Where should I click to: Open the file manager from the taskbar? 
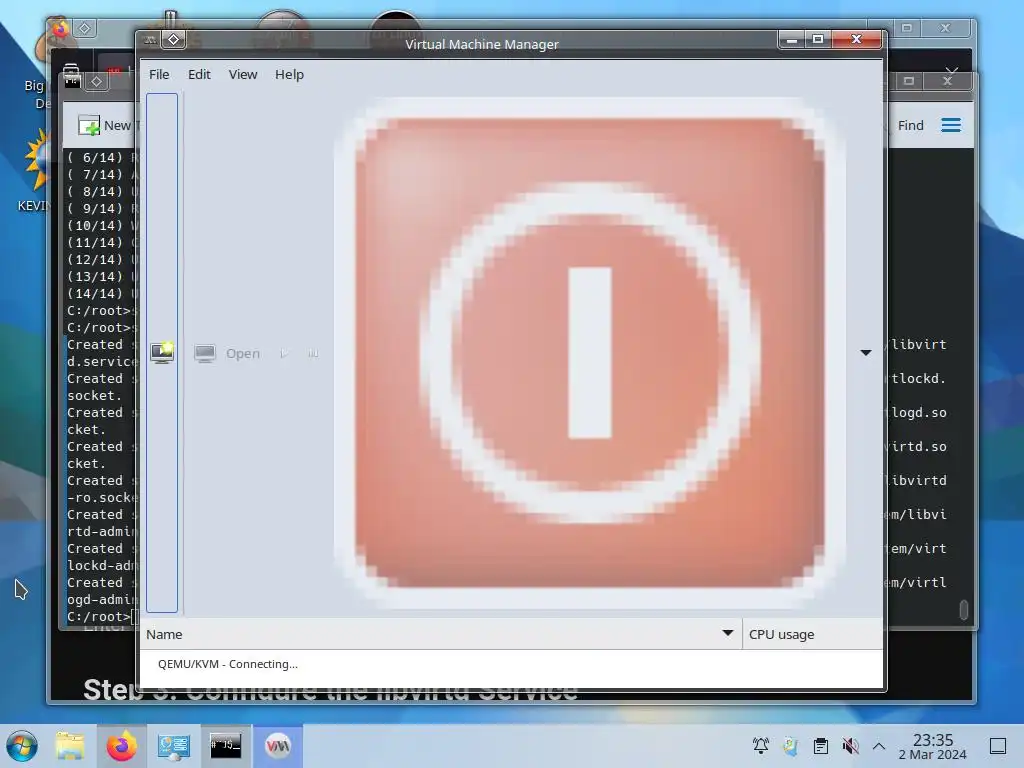click(x=70, y=746)
